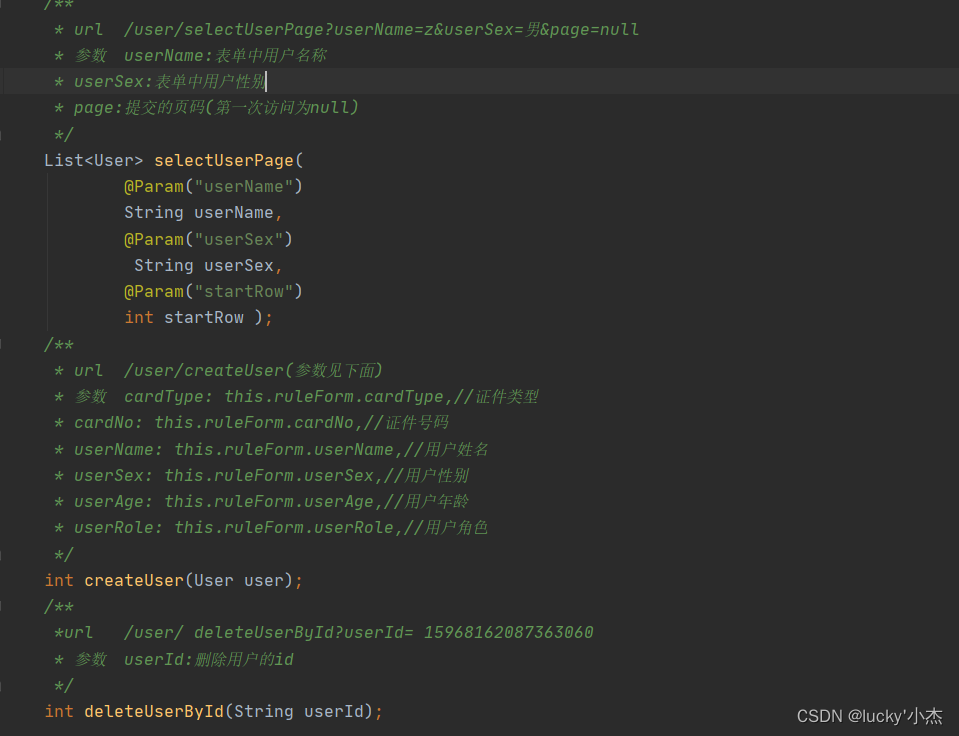
Task: Click the comment line 'userRole: this.ruleForm.userRole'
Action: [271, 527]
